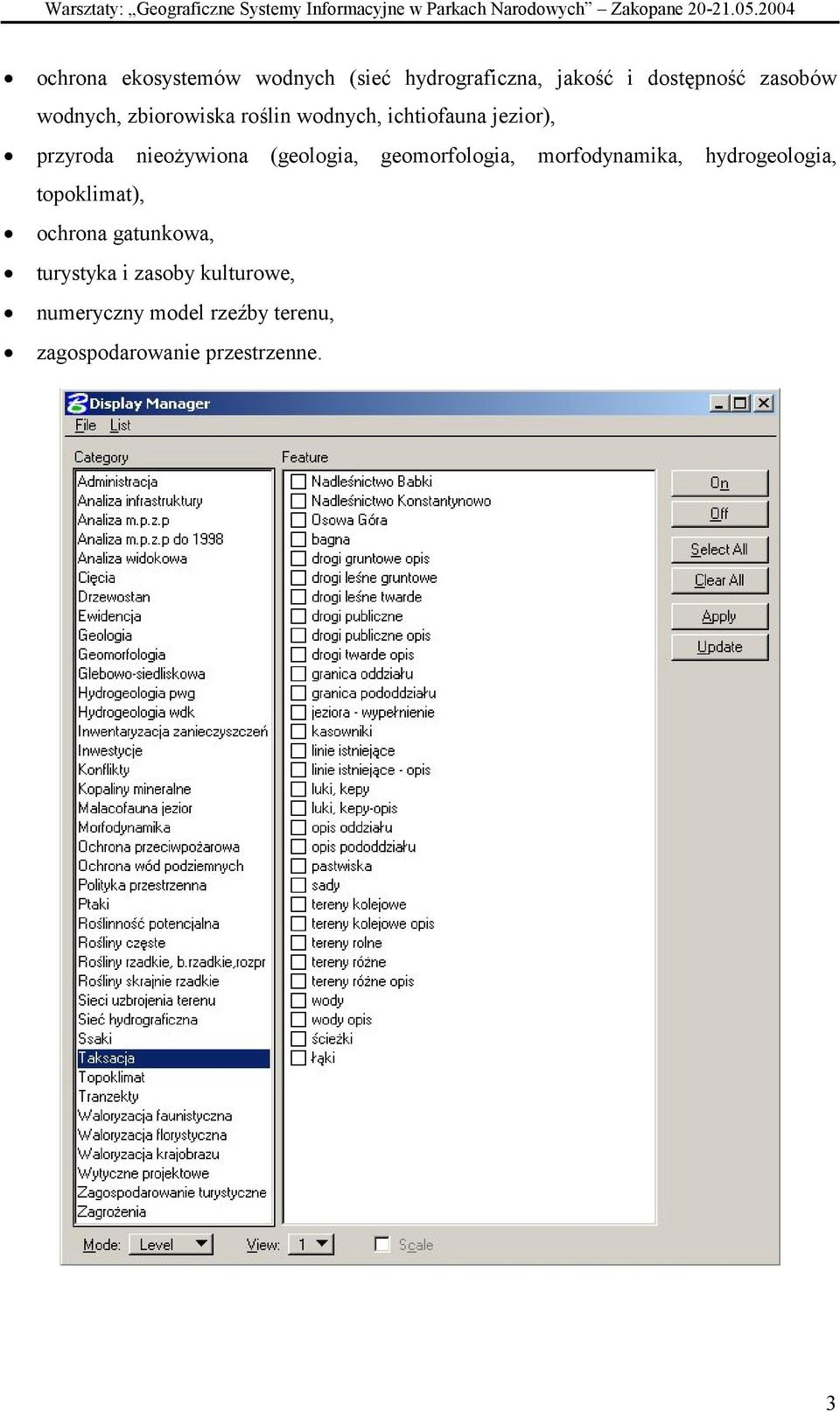Viewport: 840px width, 1412px height.
Task: Choose the Ewidencja category
Action: click(x=109, y=616)
